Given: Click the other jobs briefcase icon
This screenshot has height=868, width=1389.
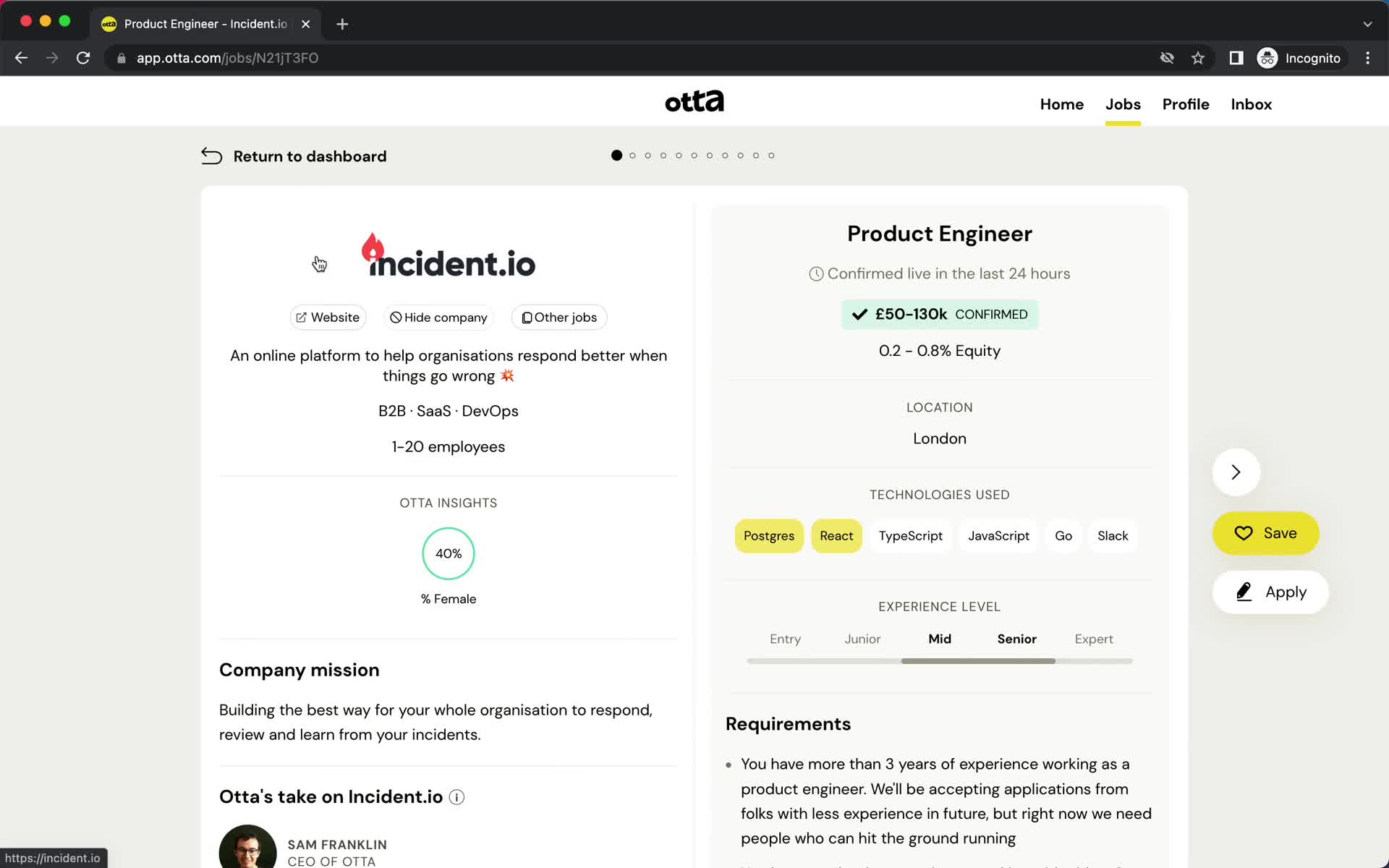Looking at the screenshot, I should pyautogui.click(x=527, y=317).
